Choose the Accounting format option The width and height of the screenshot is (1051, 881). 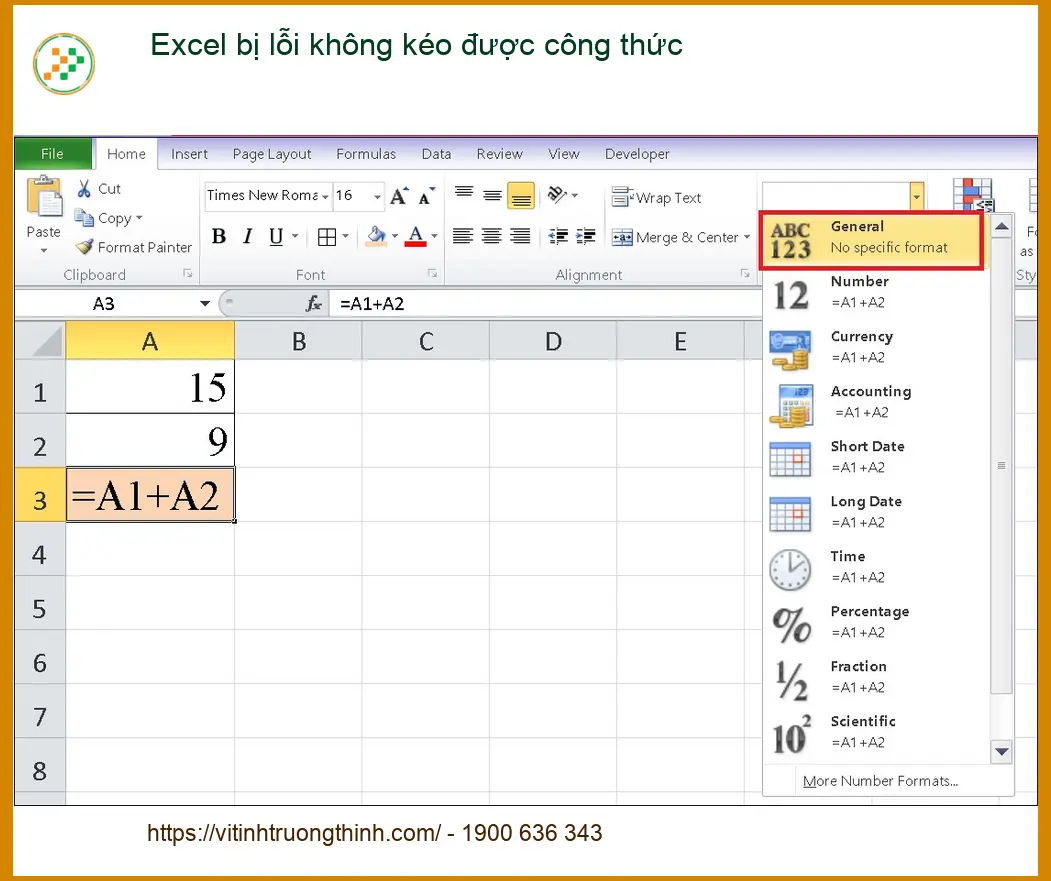point(875,402)
